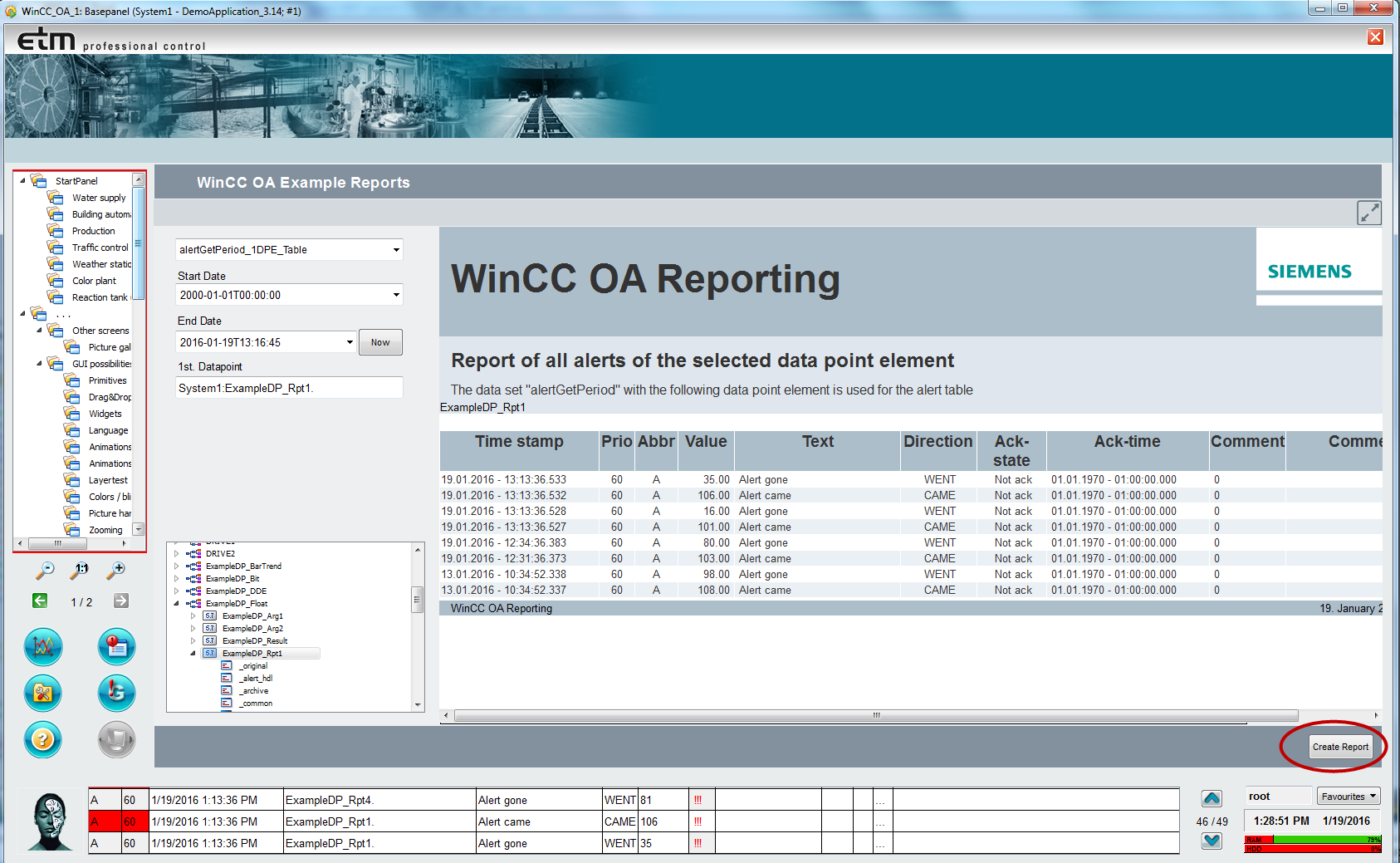Click the zoom out magnifier icon
1400x863 pixels.
tap(45, 570)
